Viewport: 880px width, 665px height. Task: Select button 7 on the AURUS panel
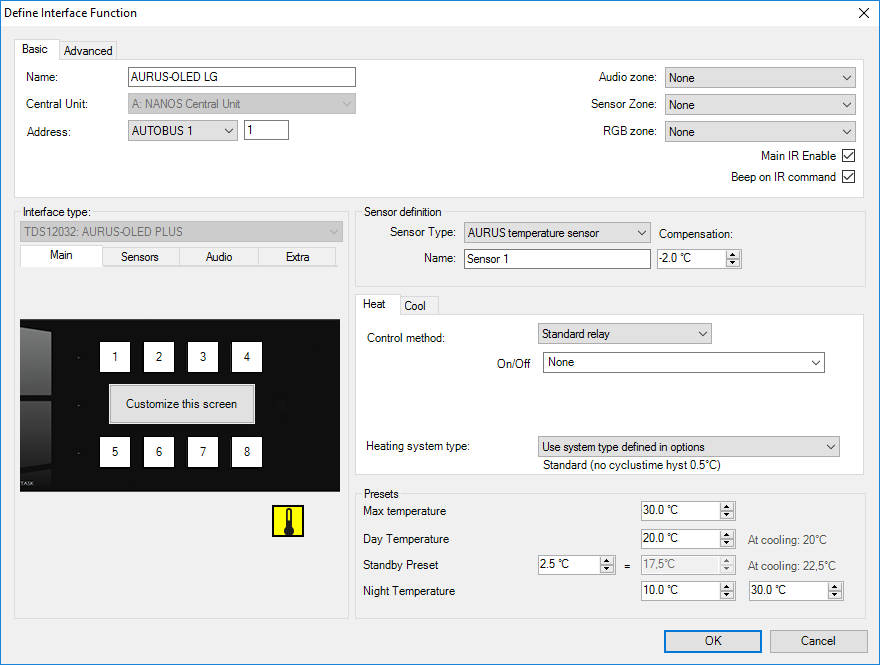[203, 452]
